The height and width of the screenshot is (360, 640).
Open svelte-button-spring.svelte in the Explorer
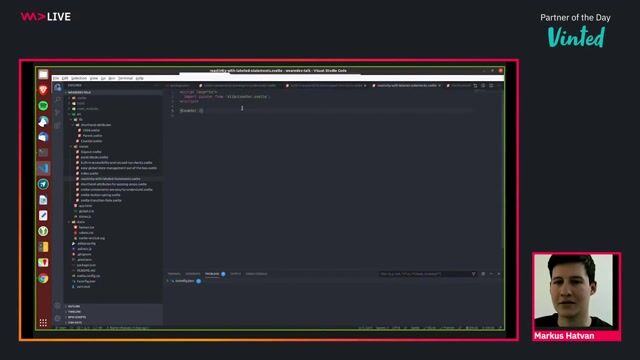pyautogui.click(x=100, y=195)
